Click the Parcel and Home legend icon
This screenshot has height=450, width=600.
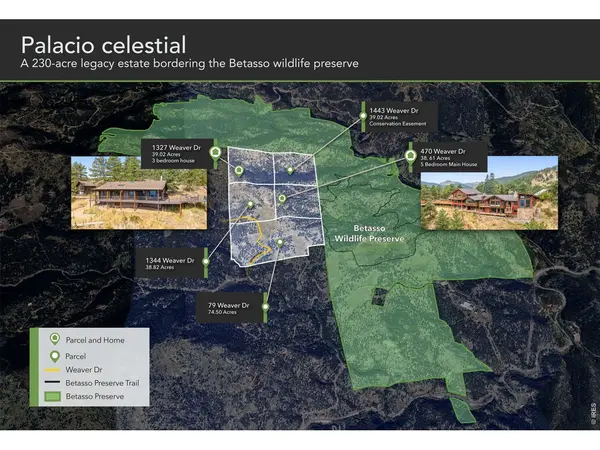tap(55, 339)
